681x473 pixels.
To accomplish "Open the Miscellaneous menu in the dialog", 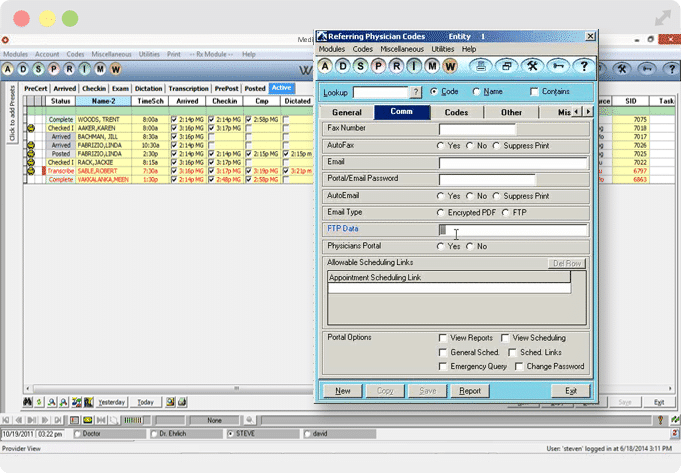I will (x=402, y=49).
